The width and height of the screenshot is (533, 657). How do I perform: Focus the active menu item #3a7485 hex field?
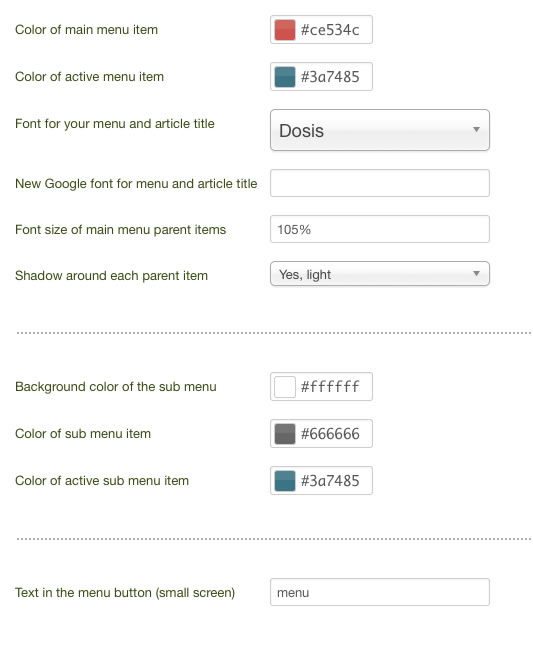[x=330, y=77]
